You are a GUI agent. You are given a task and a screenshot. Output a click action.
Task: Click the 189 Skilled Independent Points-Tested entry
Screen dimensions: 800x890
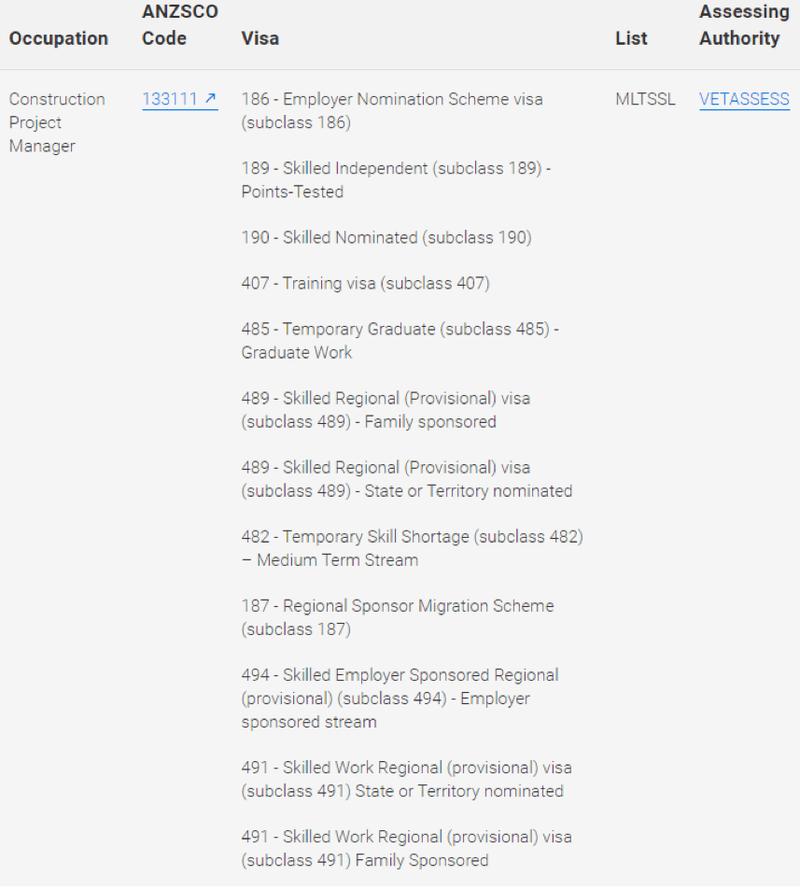395,180
